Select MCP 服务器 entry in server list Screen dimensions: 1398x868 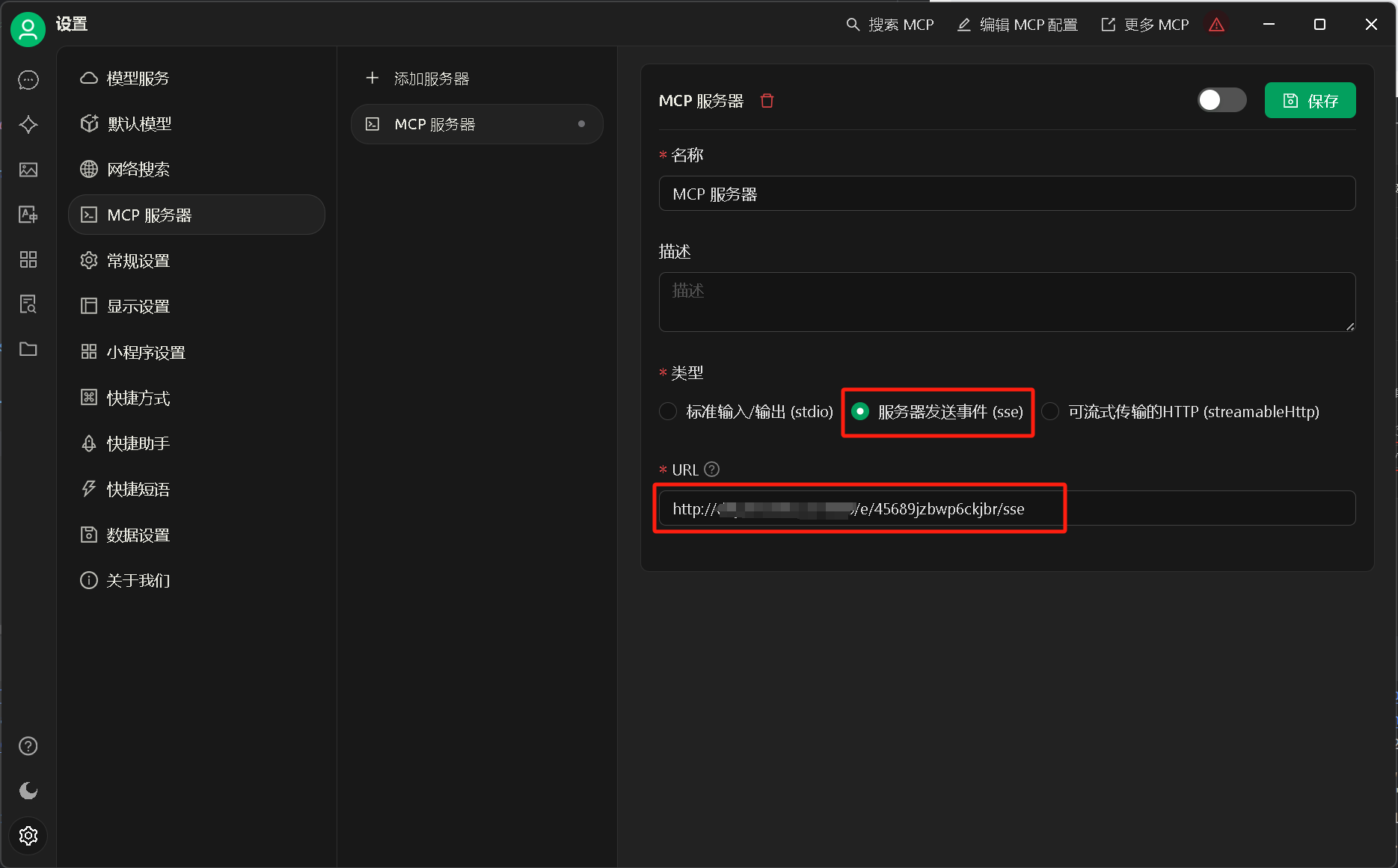tap(476, 124)
